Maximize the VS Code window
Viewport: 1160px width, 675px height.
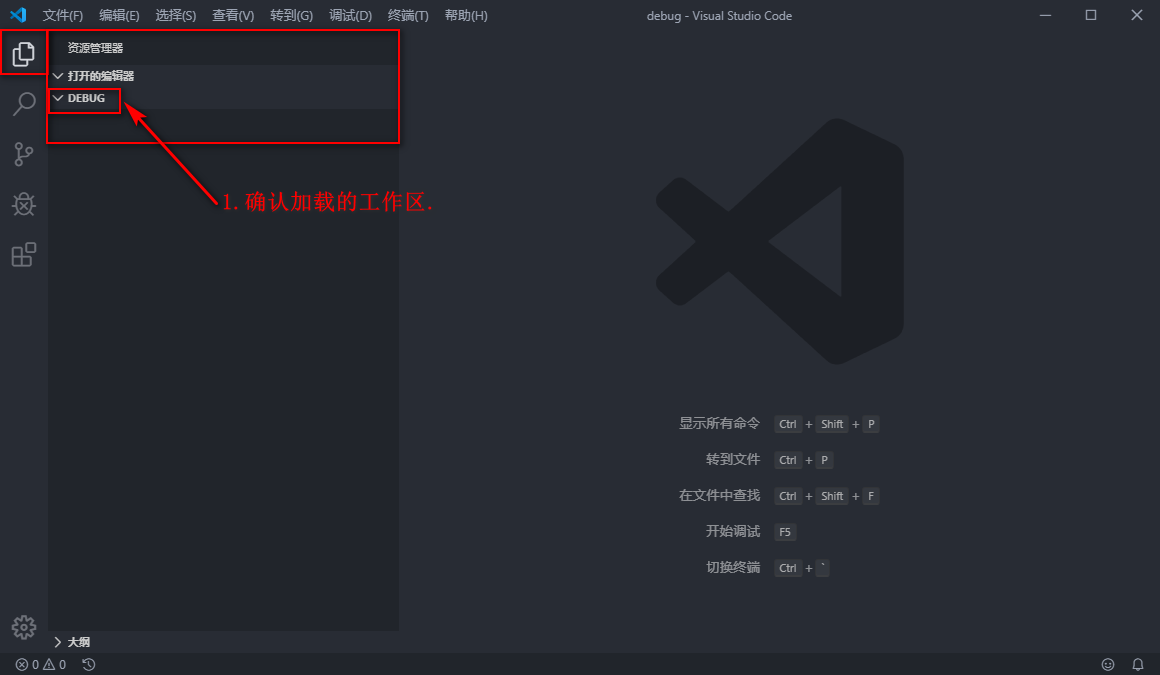point(1090,15)
